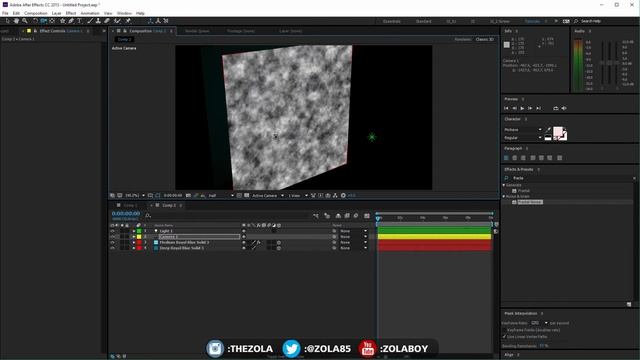Hide the Camera 1 layer

click(112, 237)
